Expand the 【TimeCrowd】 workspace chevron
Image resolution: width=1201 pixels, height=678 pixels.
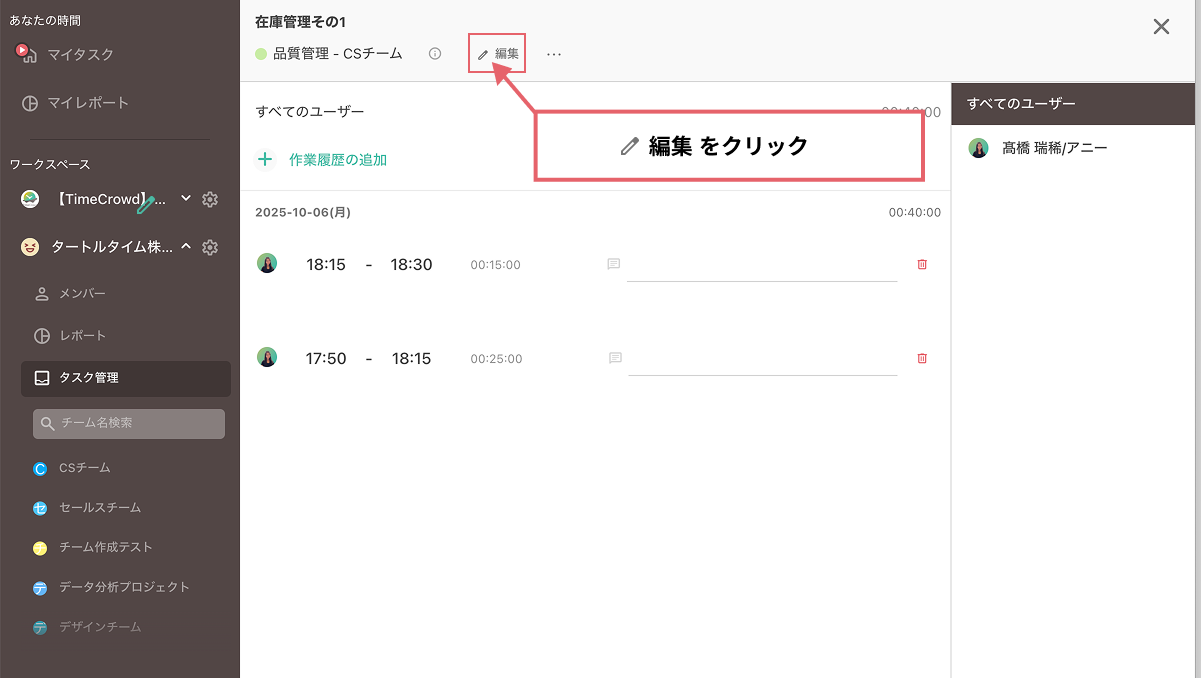[x=185, y=199]
